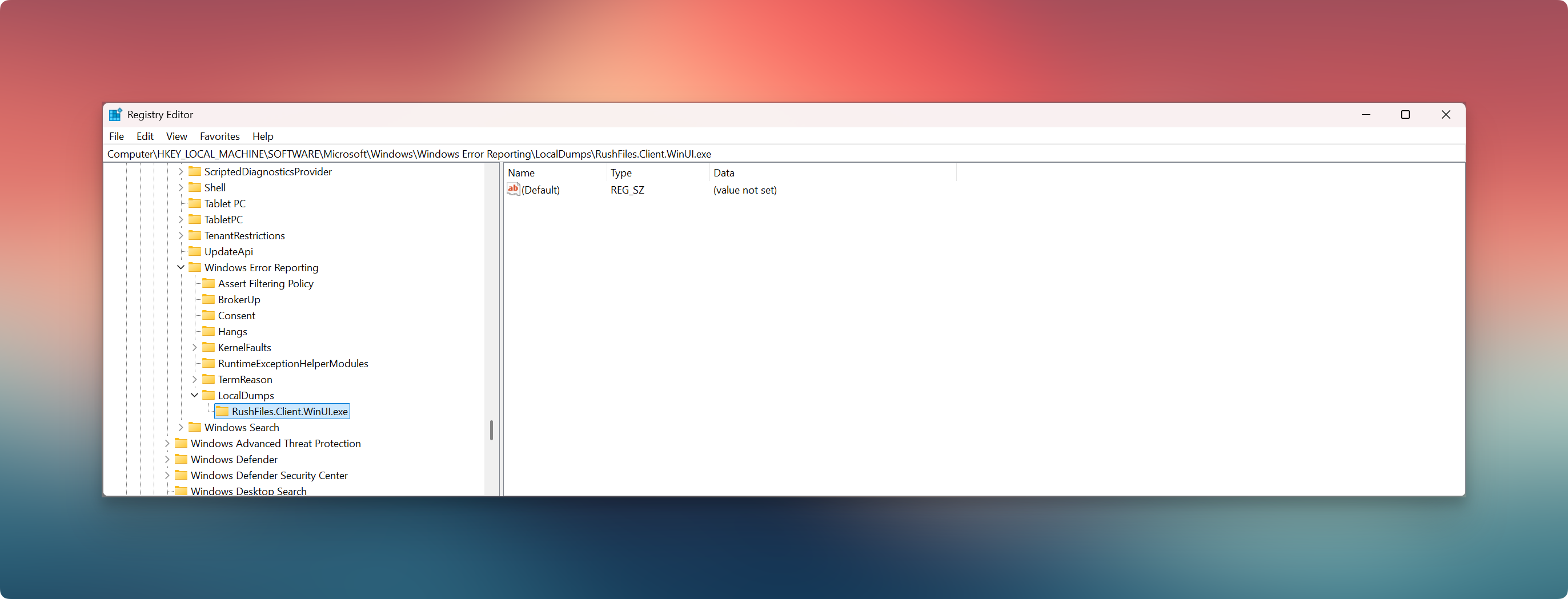Open the View menu
Screen dimensions: 1568x599
pyautogui.click(x=177, y=136)
